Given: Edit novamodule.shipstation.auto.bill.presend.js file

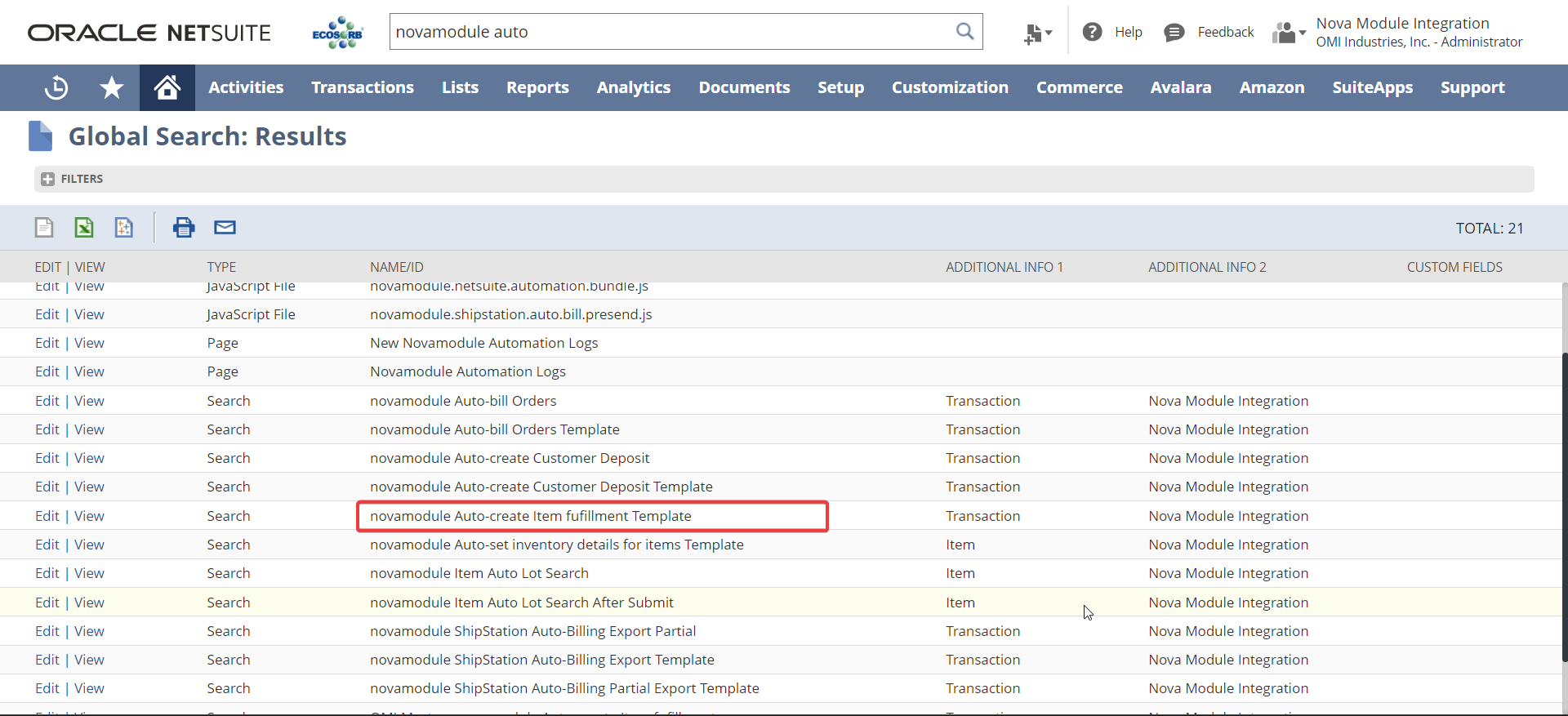Looking at the screenshot, I should 47,314.
